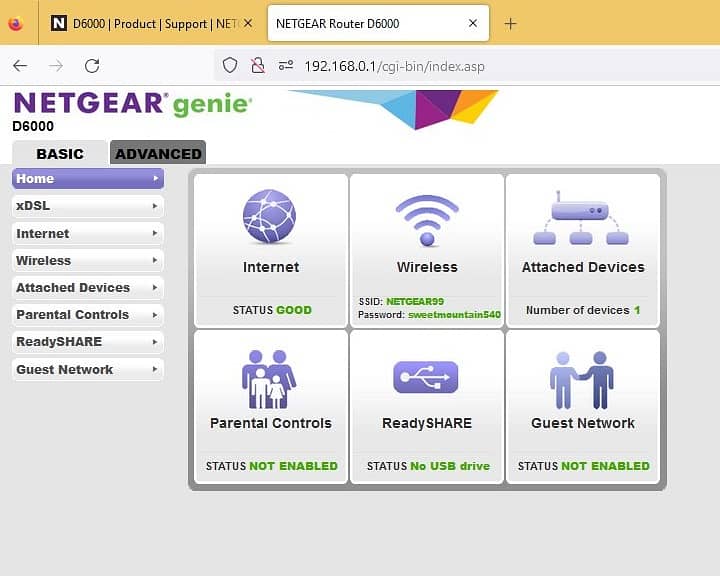Close the D6000 Product Support tab
This screenshot has width=720, height=576.
pos(248,23)
